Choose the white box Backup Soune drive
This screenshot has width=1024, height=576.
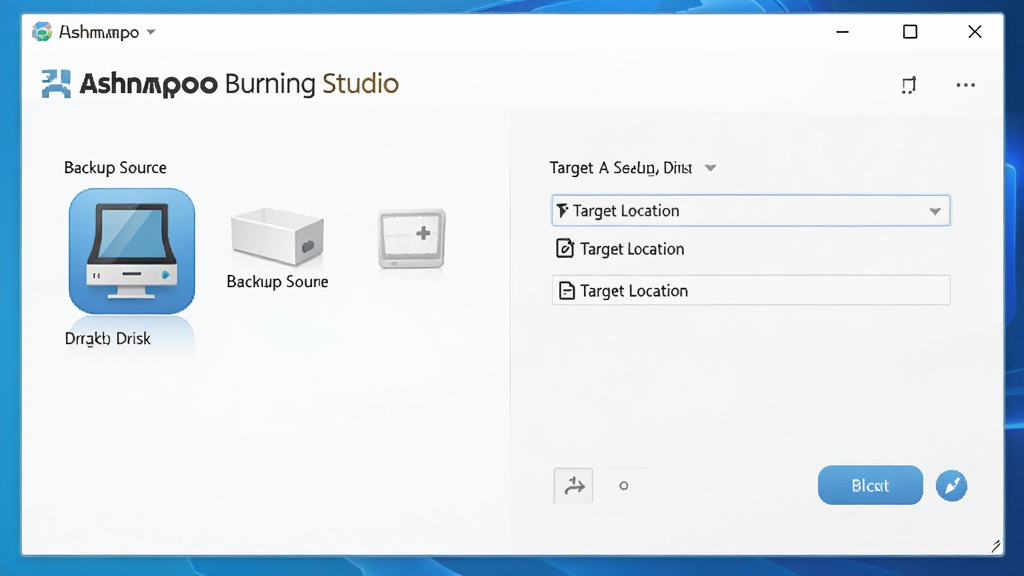277,236
